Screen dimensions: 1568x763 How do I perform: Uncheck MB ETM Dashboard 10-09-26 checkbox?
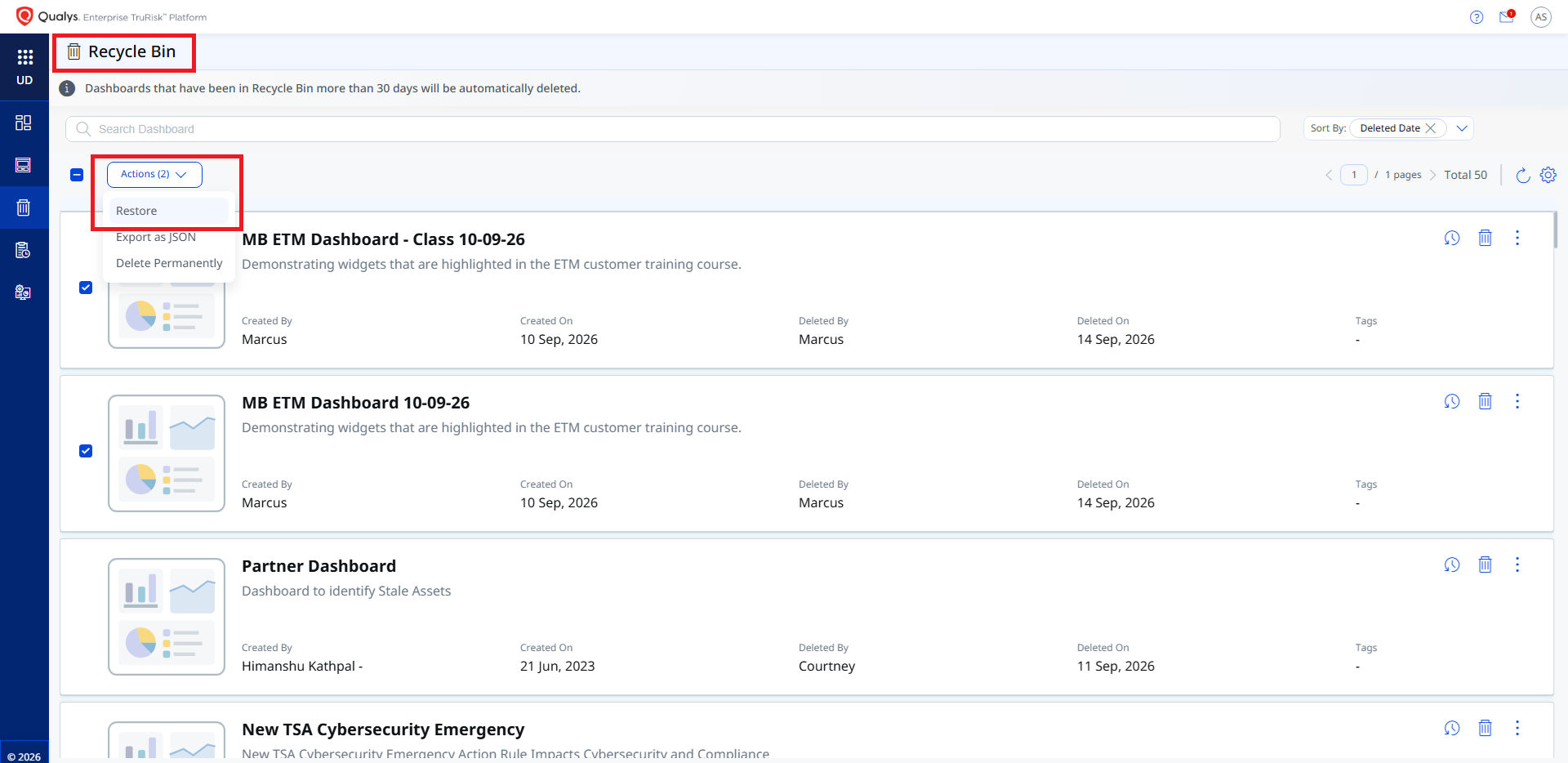pyautogui.click(x=86, y=451)
